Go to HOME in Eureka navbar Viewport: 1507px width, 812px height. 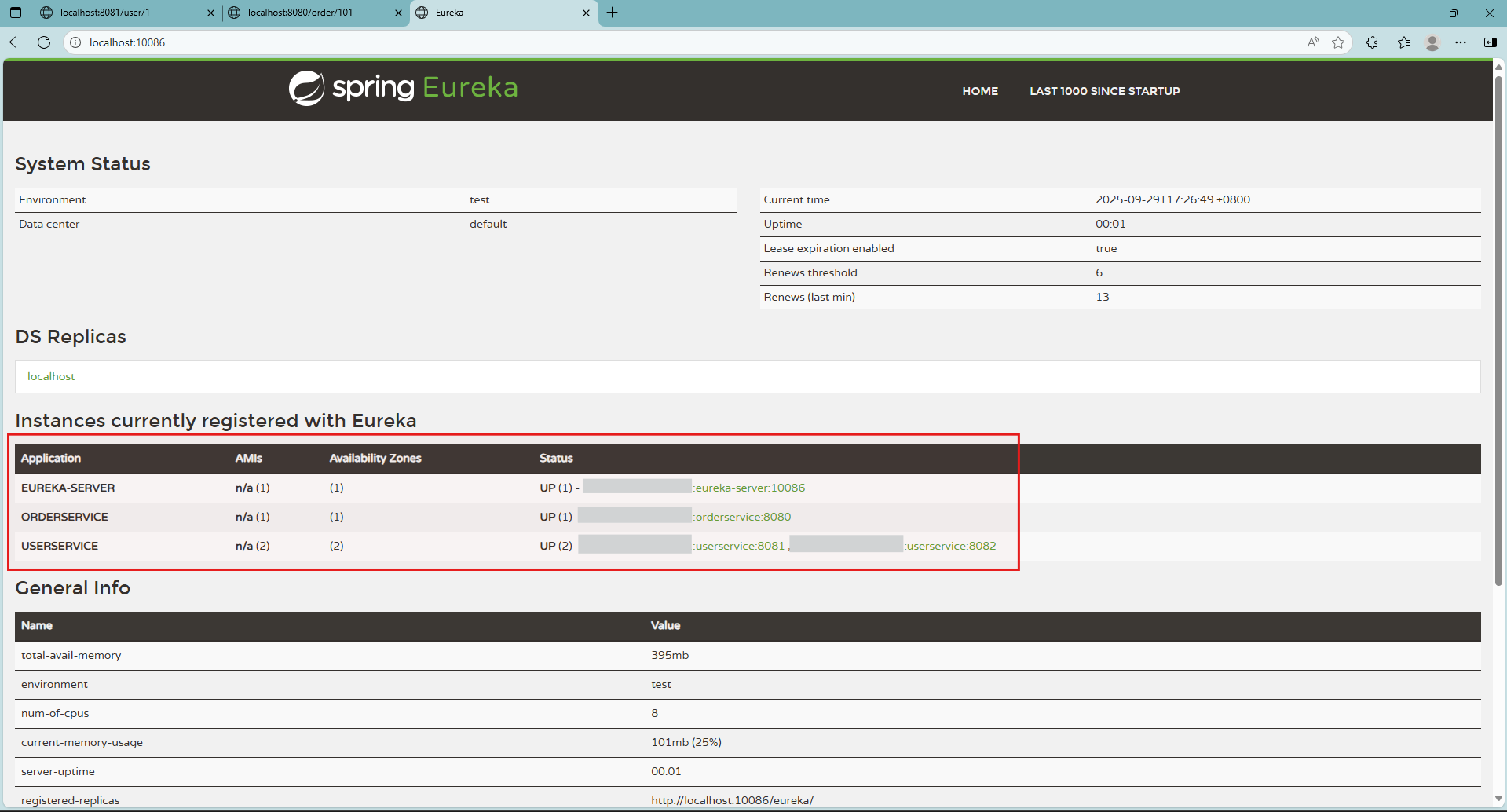pos(980,91)
